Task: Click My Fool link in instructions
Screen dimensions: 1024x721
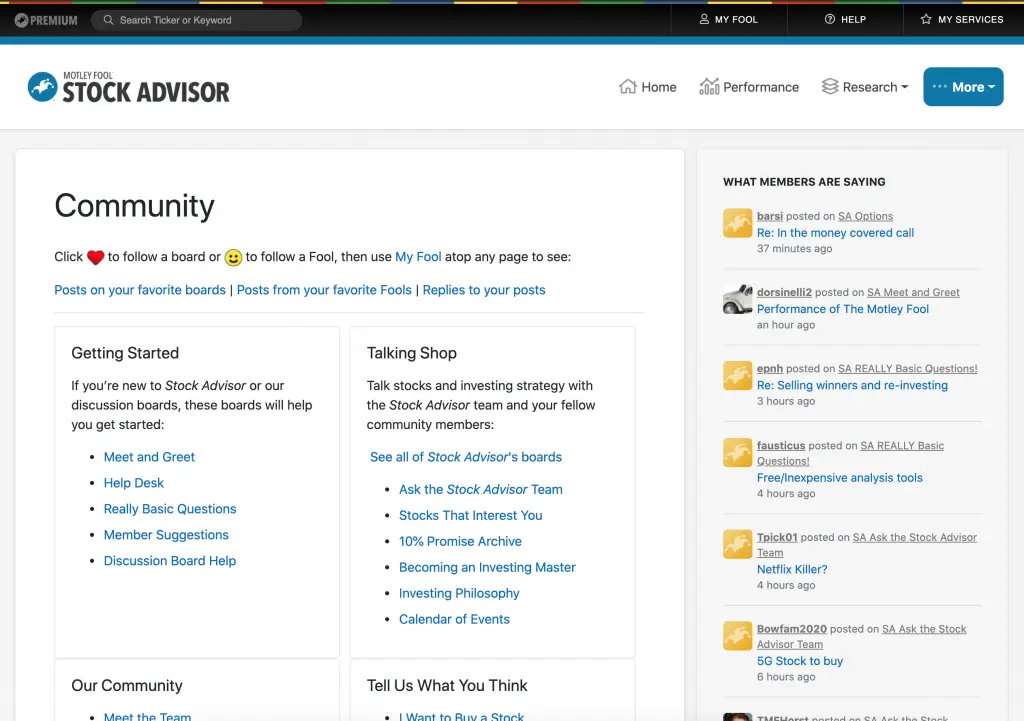Action: tap(418, 257)
